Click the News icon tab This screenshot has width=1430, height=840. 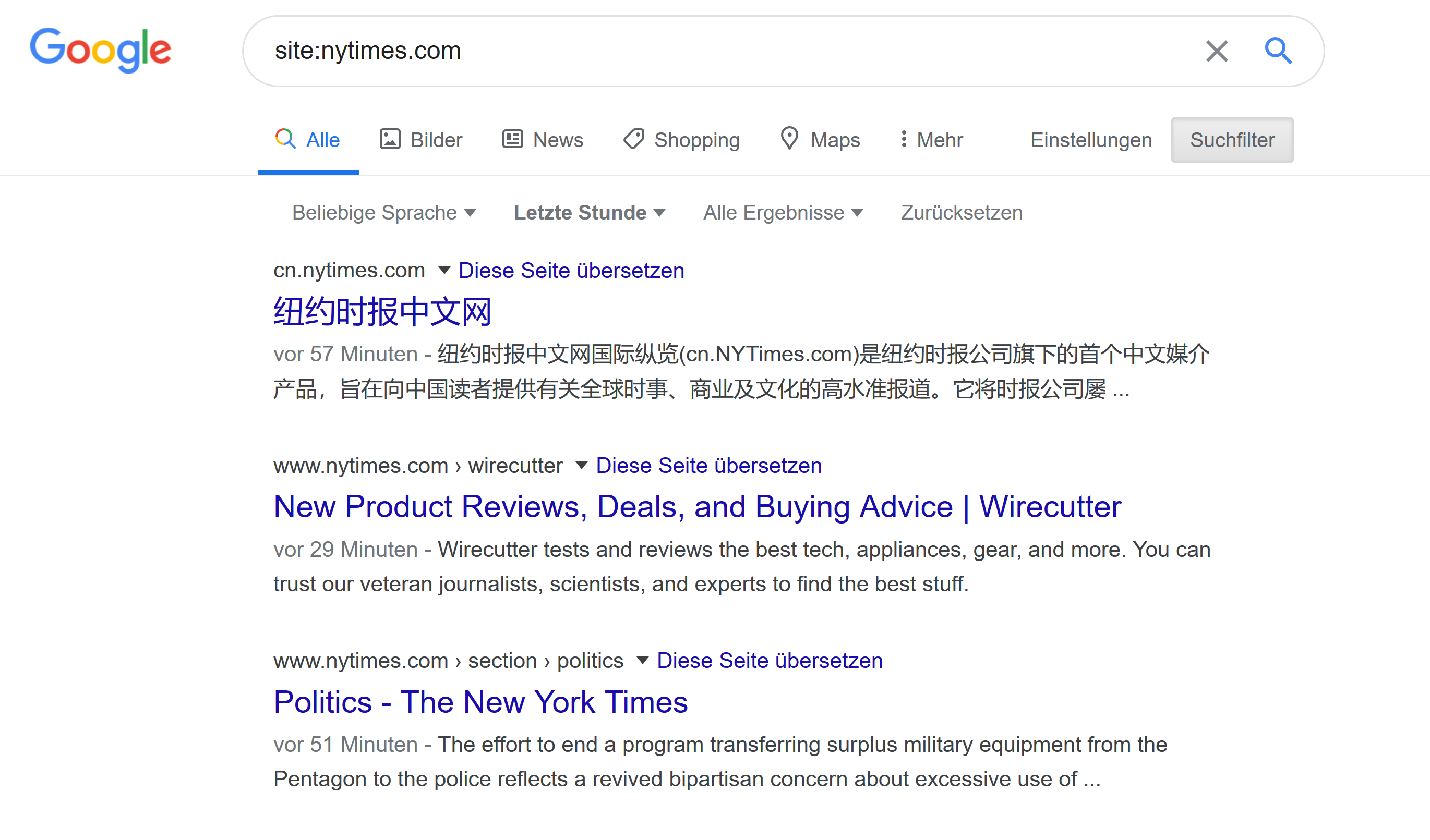click(512, 140)
